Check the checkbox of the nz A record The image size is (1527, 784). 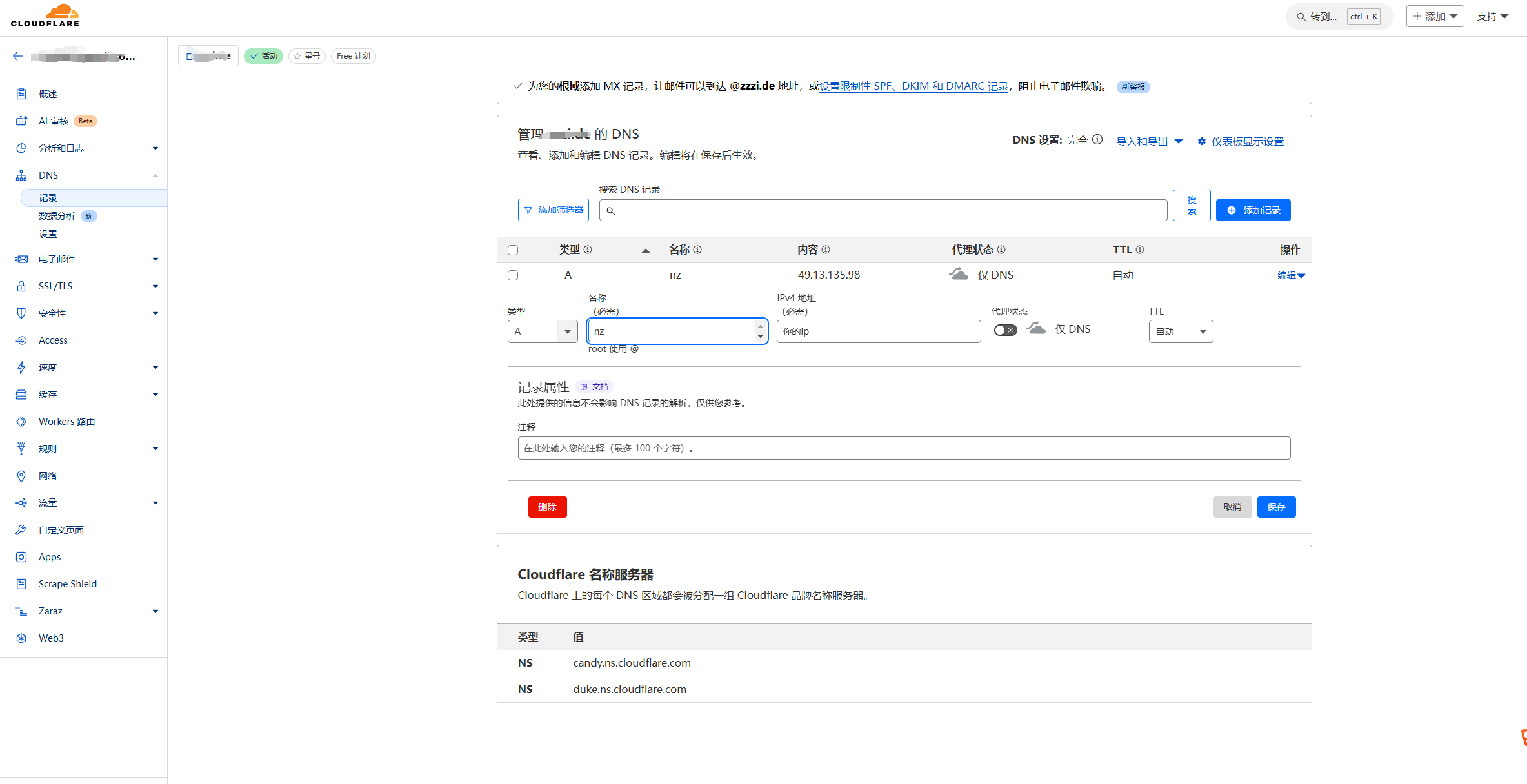[513, 275]
